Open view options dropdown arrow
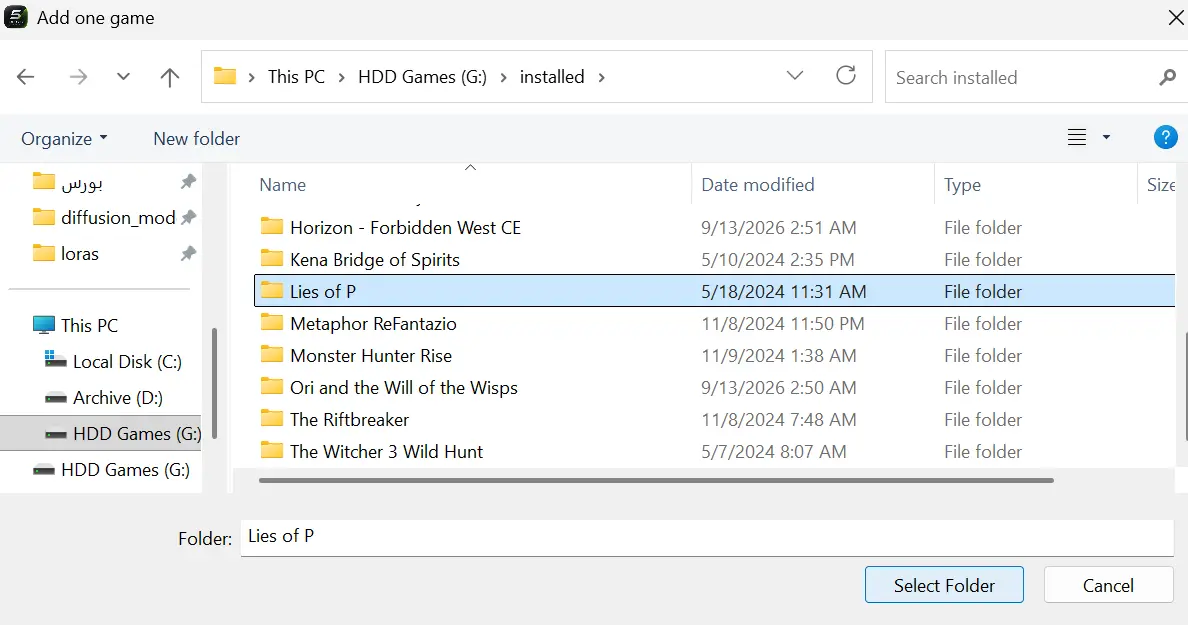The width and height of the screenshot is (1188, 625). (1106, 137)
